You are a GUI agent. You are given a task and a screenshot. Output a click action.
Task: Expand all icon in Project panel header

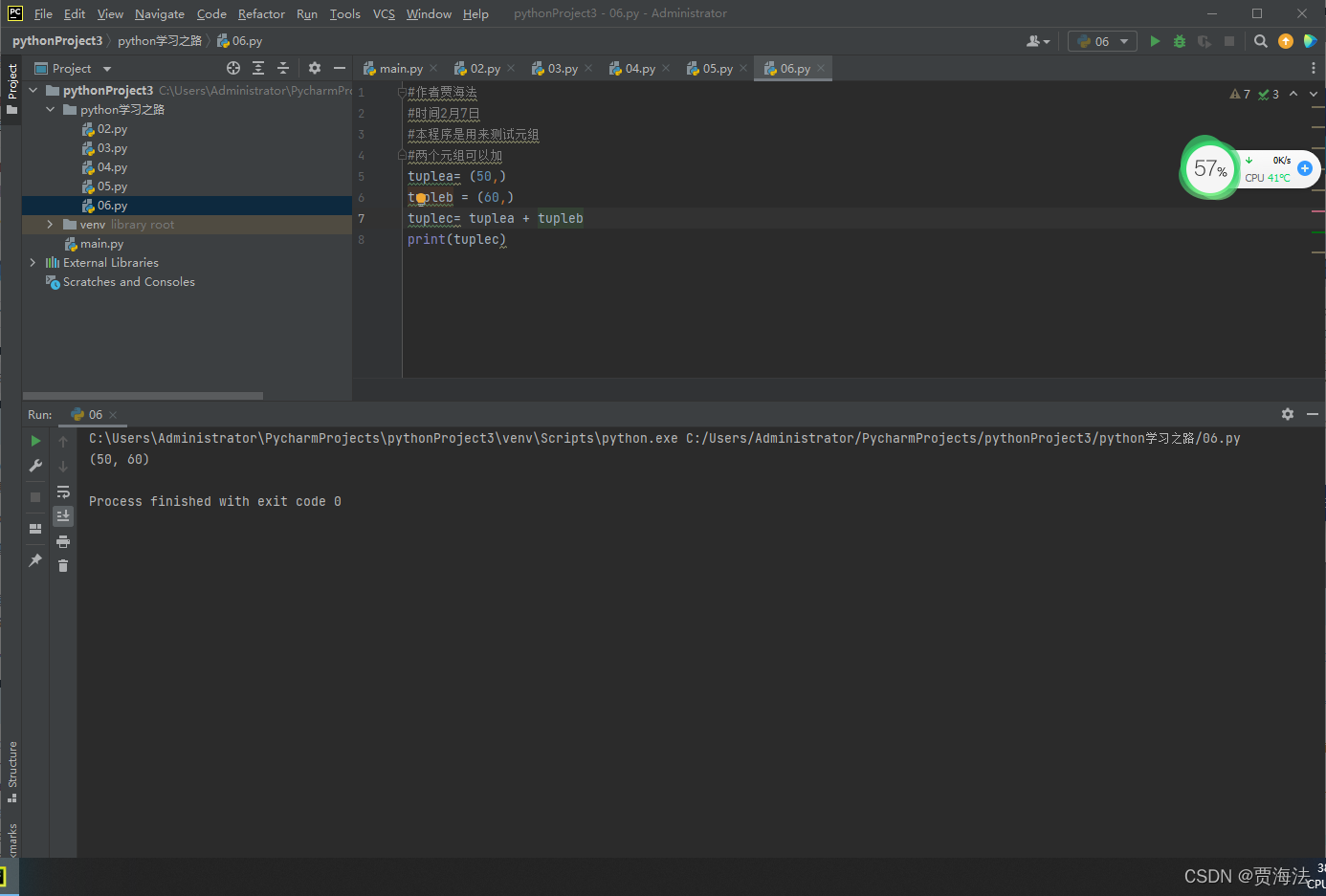pos(258,68)
